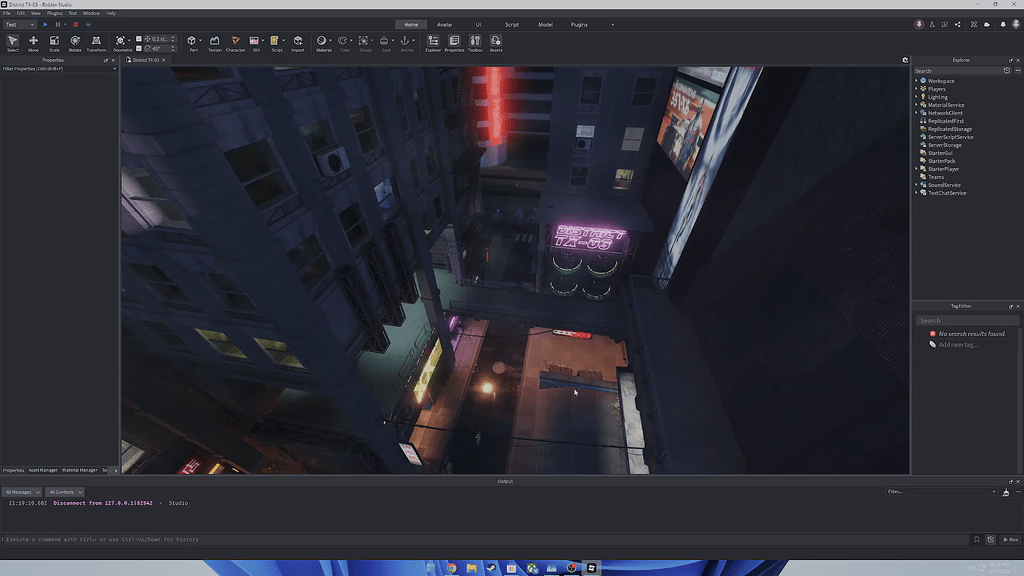Insert a new Part
Screen dimensions: 1024x576
[x=191, y=41]
